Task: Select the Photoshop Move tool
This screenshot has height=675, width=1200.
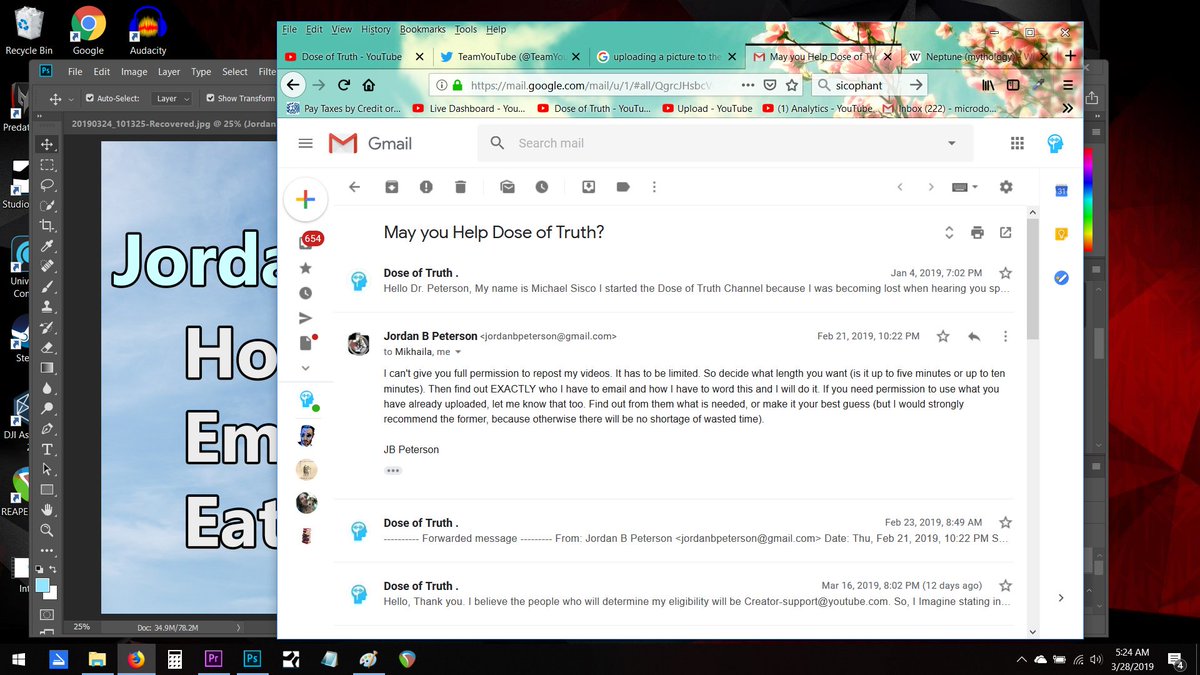Action: click(x=47, y=145)
